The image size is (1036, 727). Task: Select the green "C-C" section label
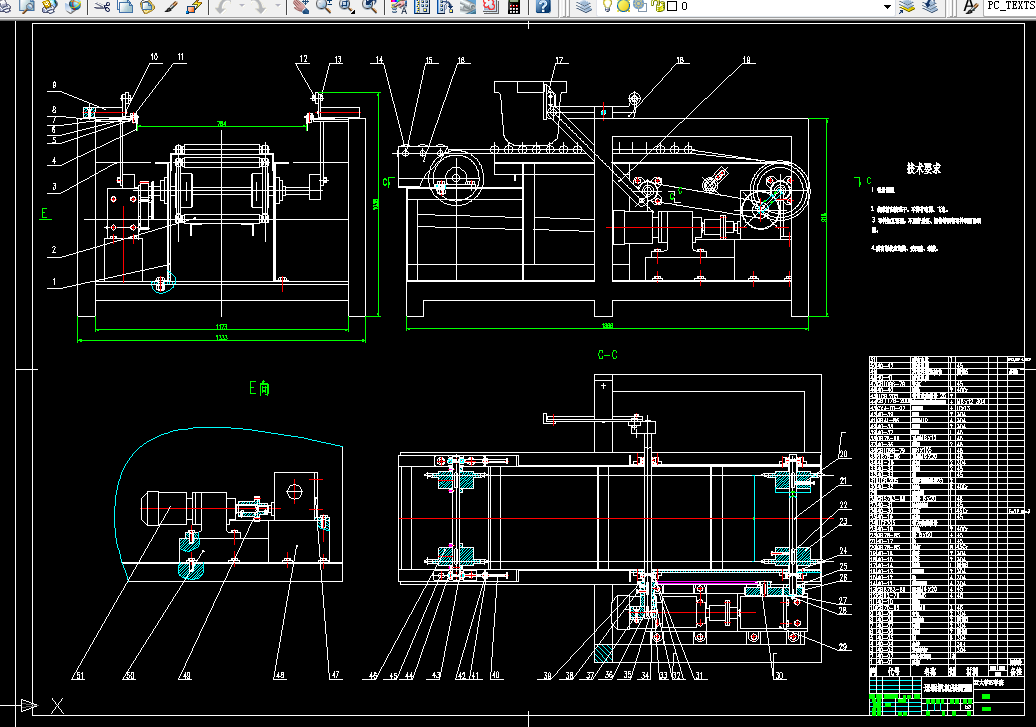click(607, 355)
